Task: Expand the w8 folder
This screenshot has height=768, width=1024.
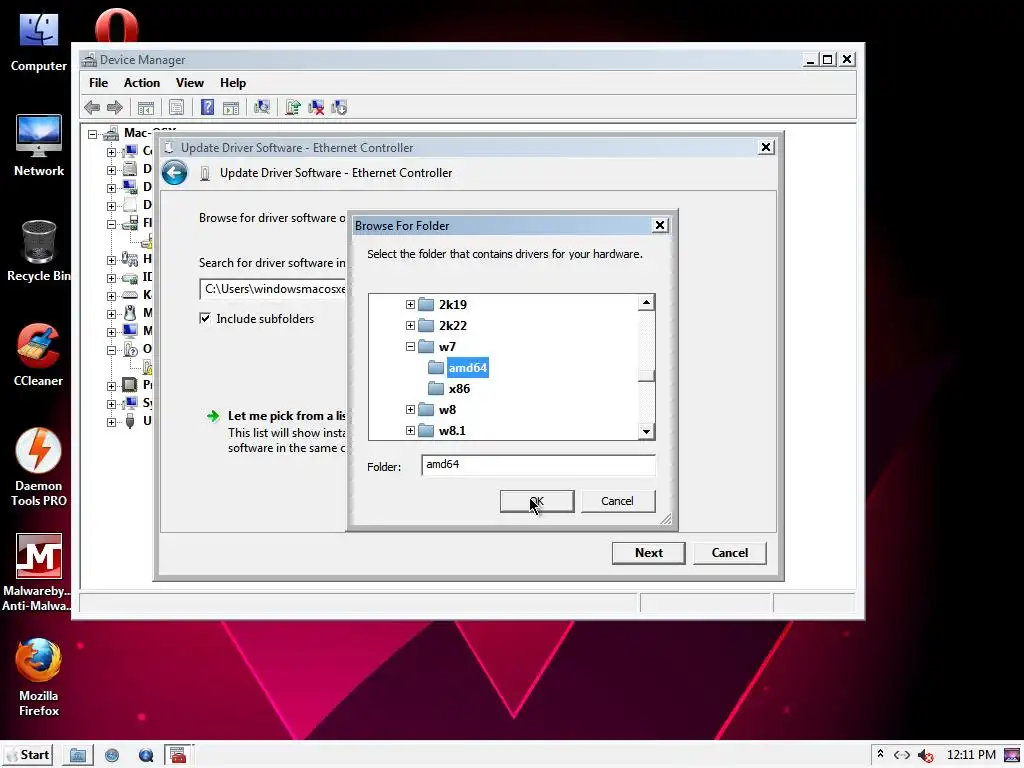Action: pos(410,409)
